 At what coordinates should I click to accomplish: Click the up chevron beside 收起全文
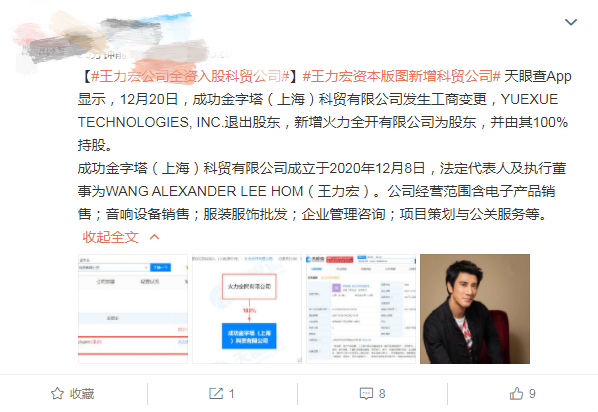154,237
